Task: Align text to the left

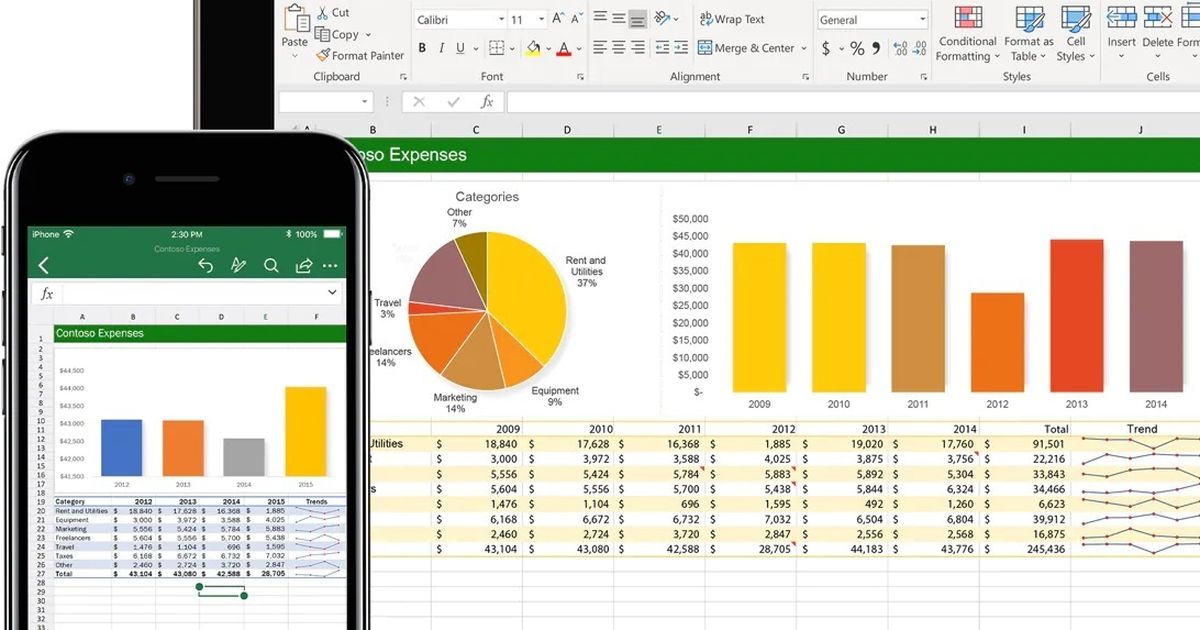Action: [x=600, y=48]
